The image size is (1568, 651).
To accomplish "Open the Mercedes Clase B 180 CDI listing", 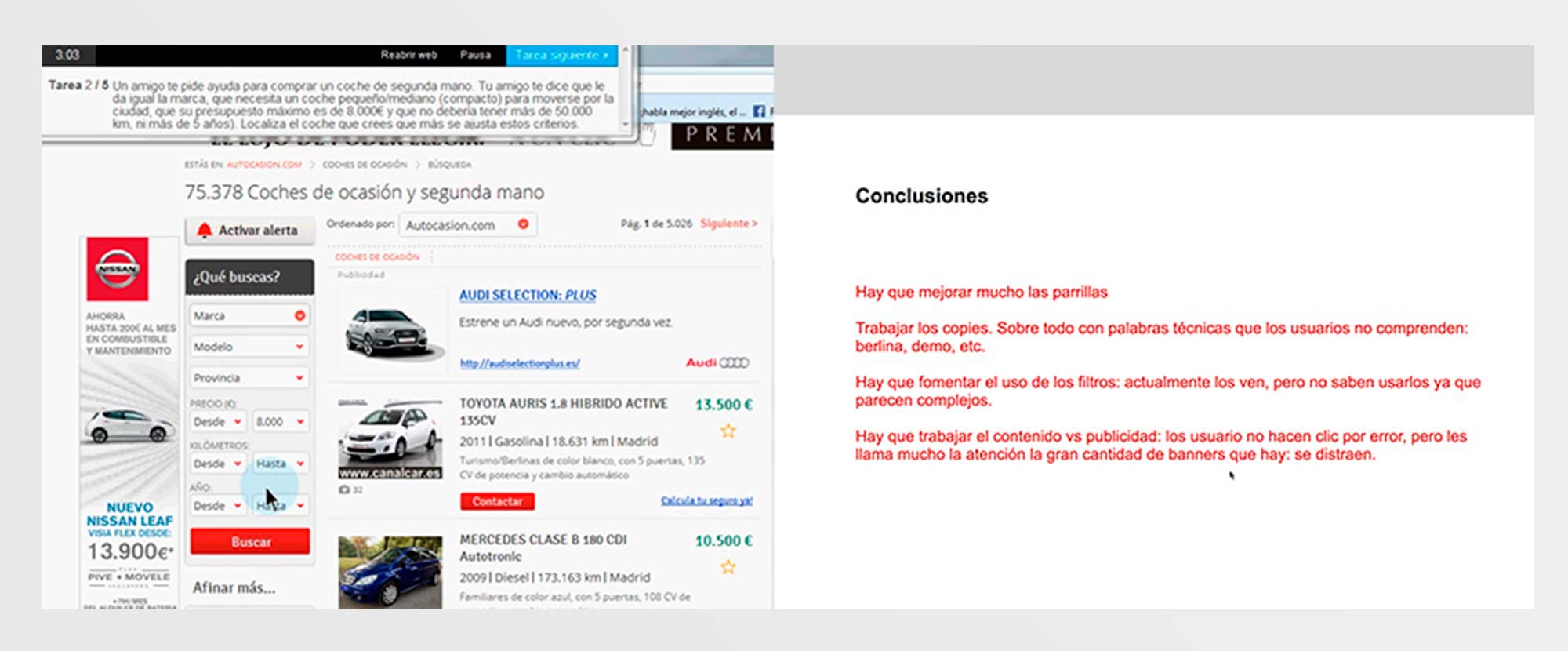I will (543, 547).
